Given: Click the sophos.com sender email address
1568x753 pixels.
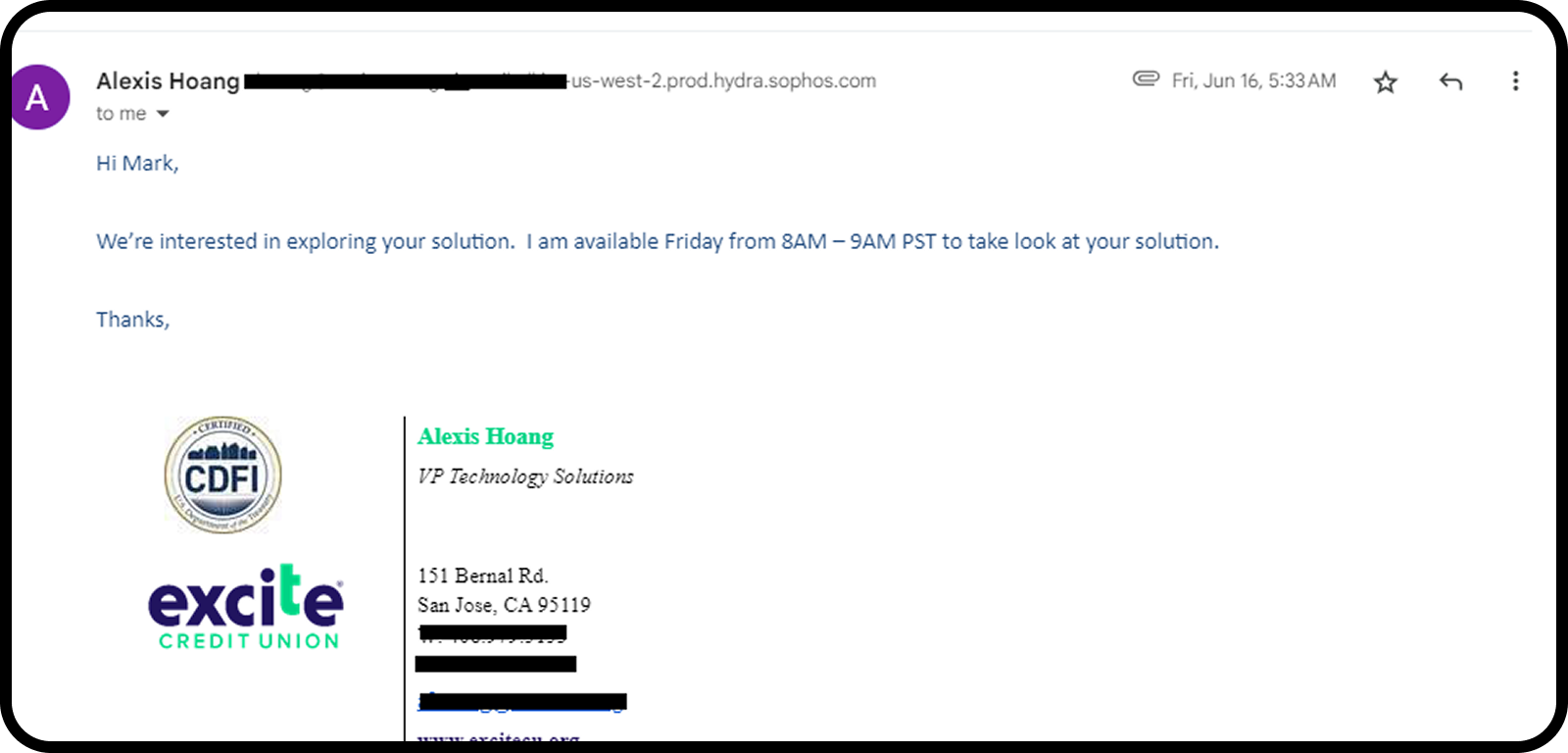Looking at the screenshot, I should click(560, 81).
